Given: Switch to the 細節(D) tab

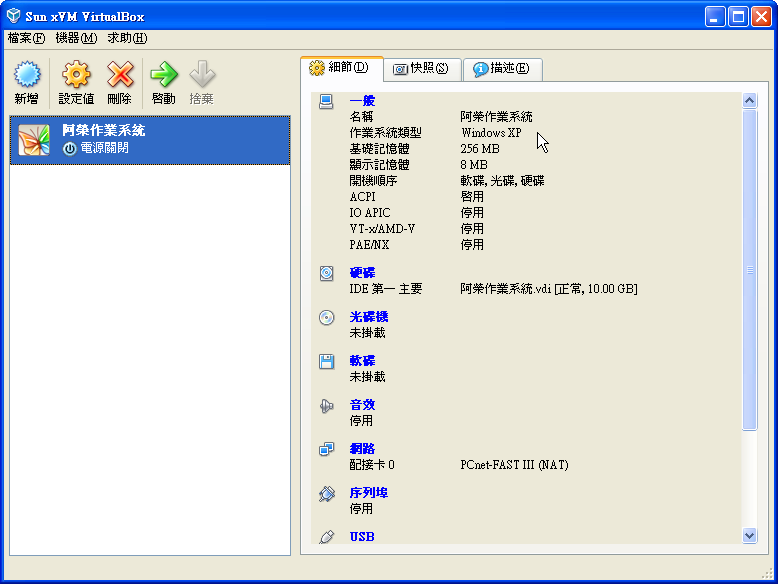Looking at the screenshot, I should pyautogui.click(x=342, y=68).
